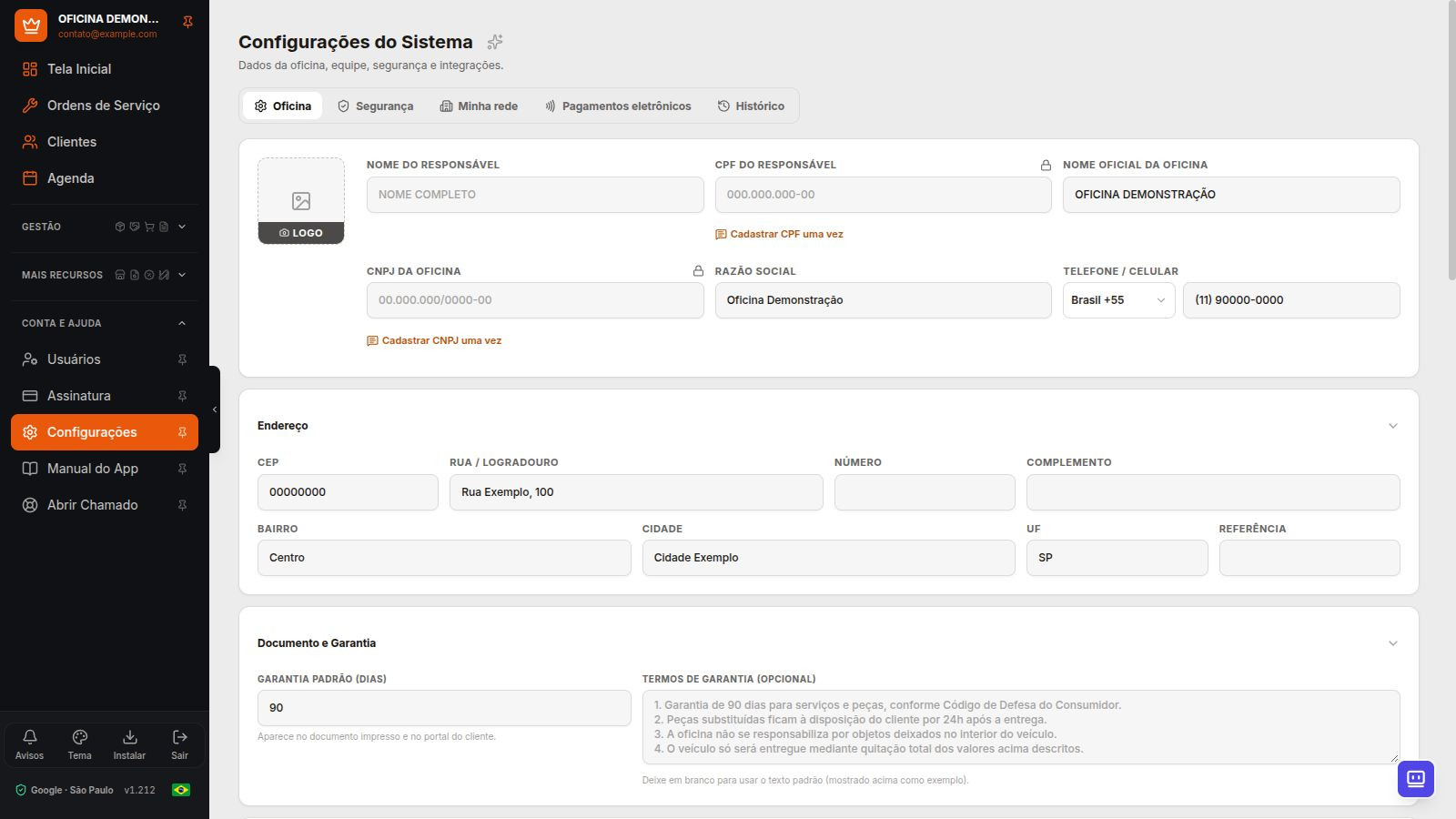Pin the Manual do App item
Screen dimensions: 1456x819
tap(182, 469)
